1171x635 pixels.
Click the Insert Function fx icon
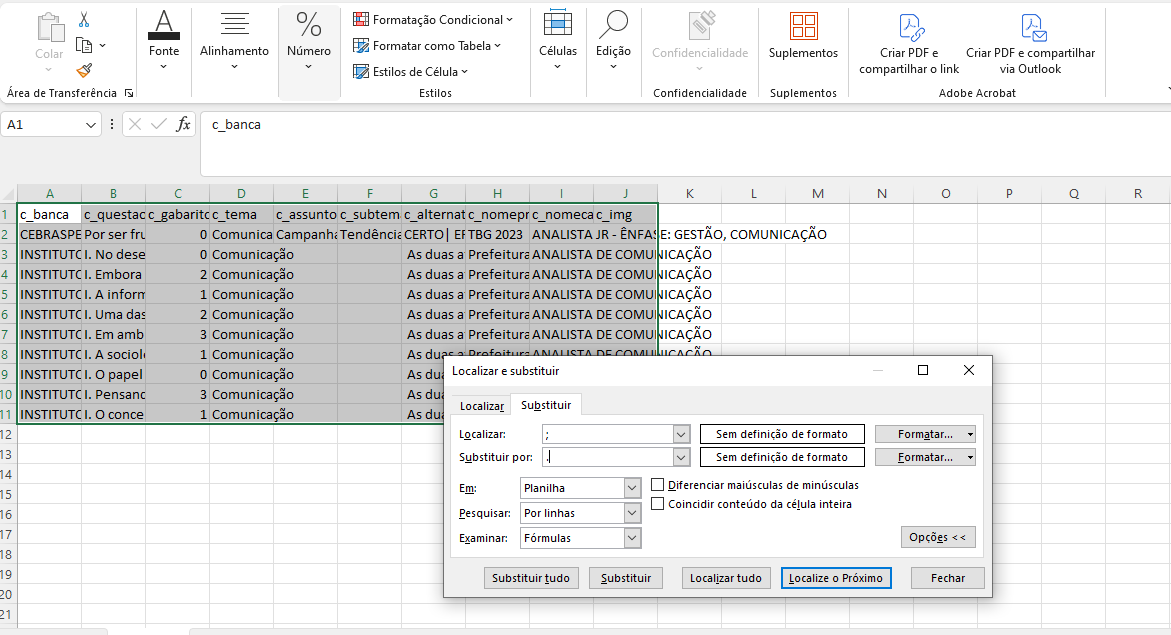tap(183, 125)
